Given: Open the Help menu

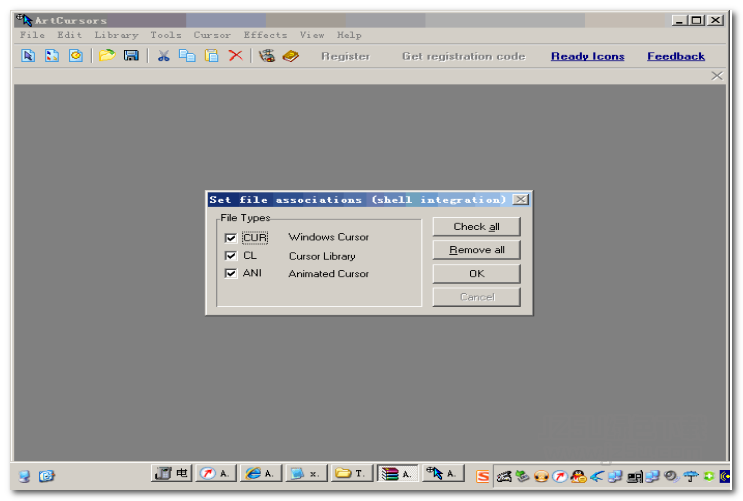Looking at the screenshot, I should coord(349,35).
